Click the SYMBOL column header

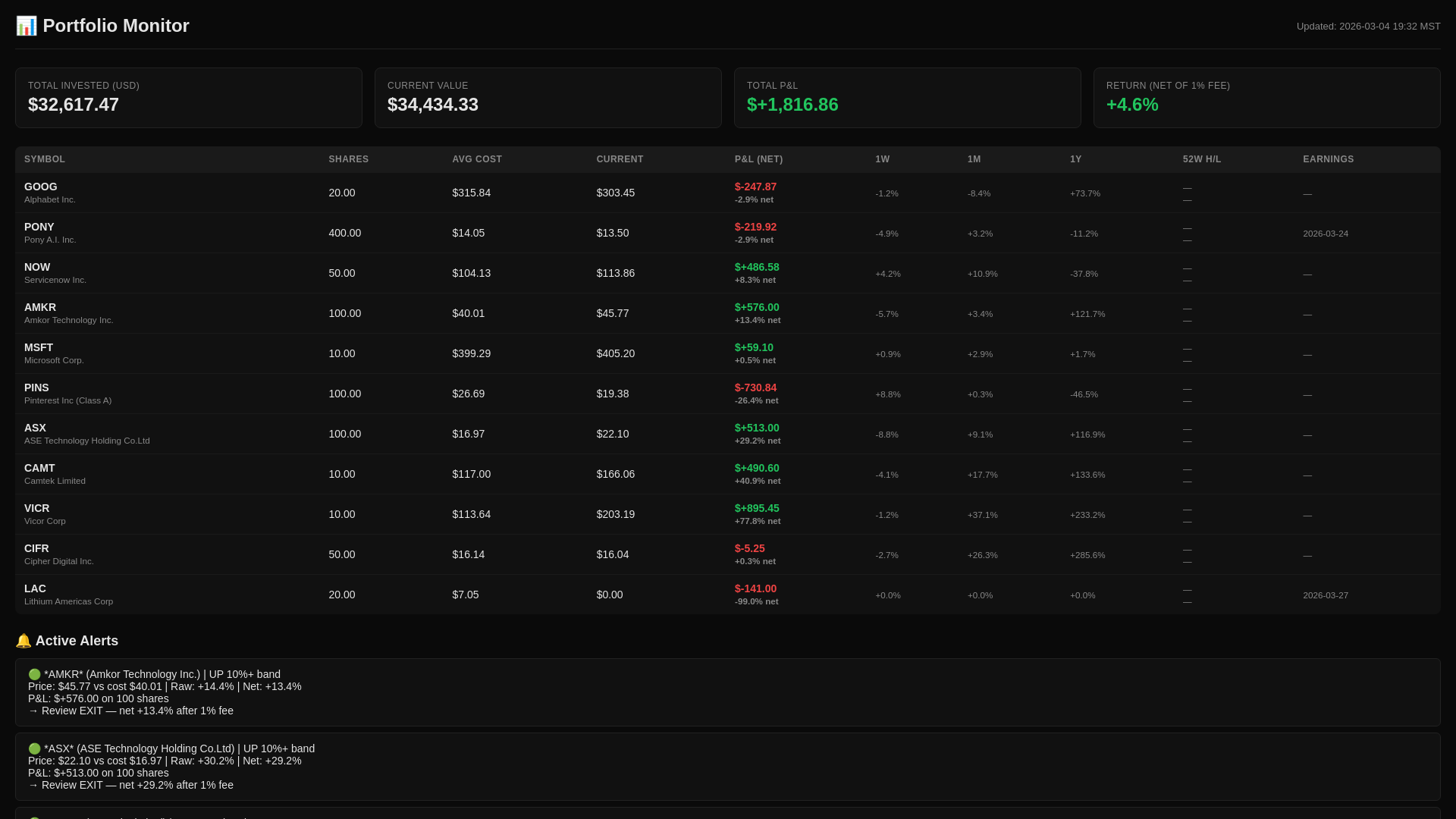(x=45, y=159)
